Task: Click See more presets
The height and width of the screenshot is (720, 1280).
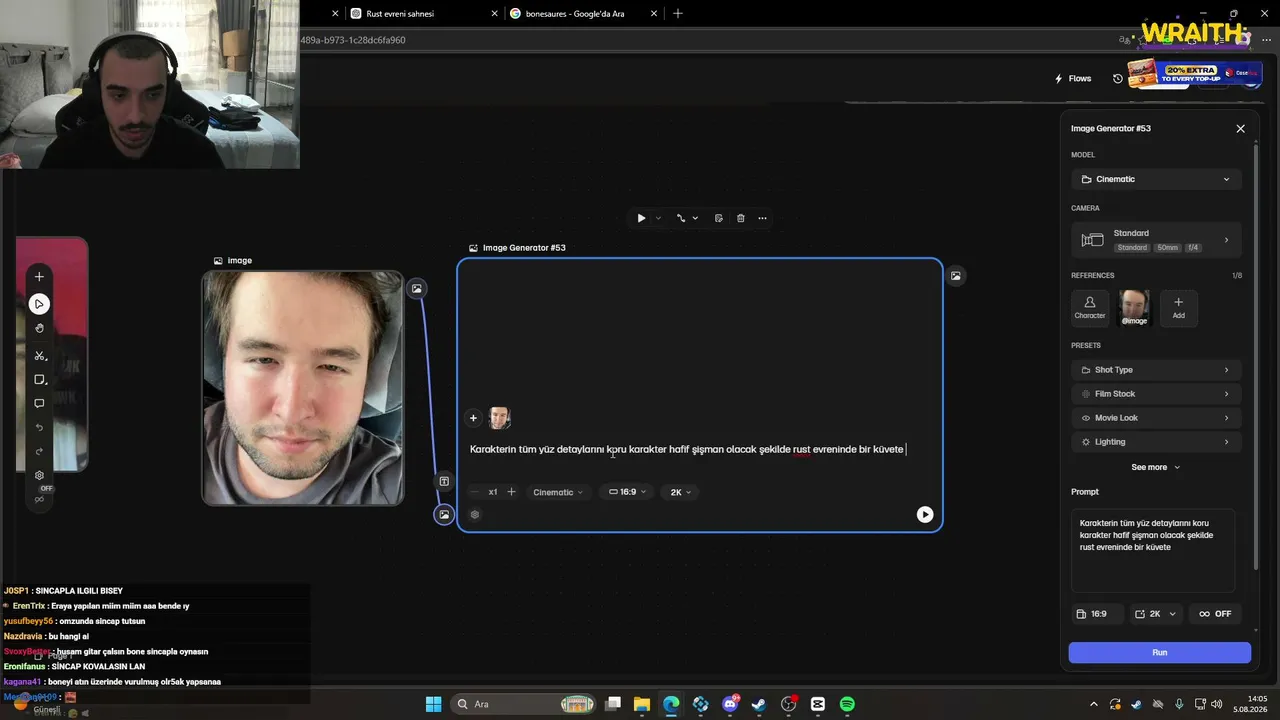Action: pyautogui.click(x=1155, y=467)
